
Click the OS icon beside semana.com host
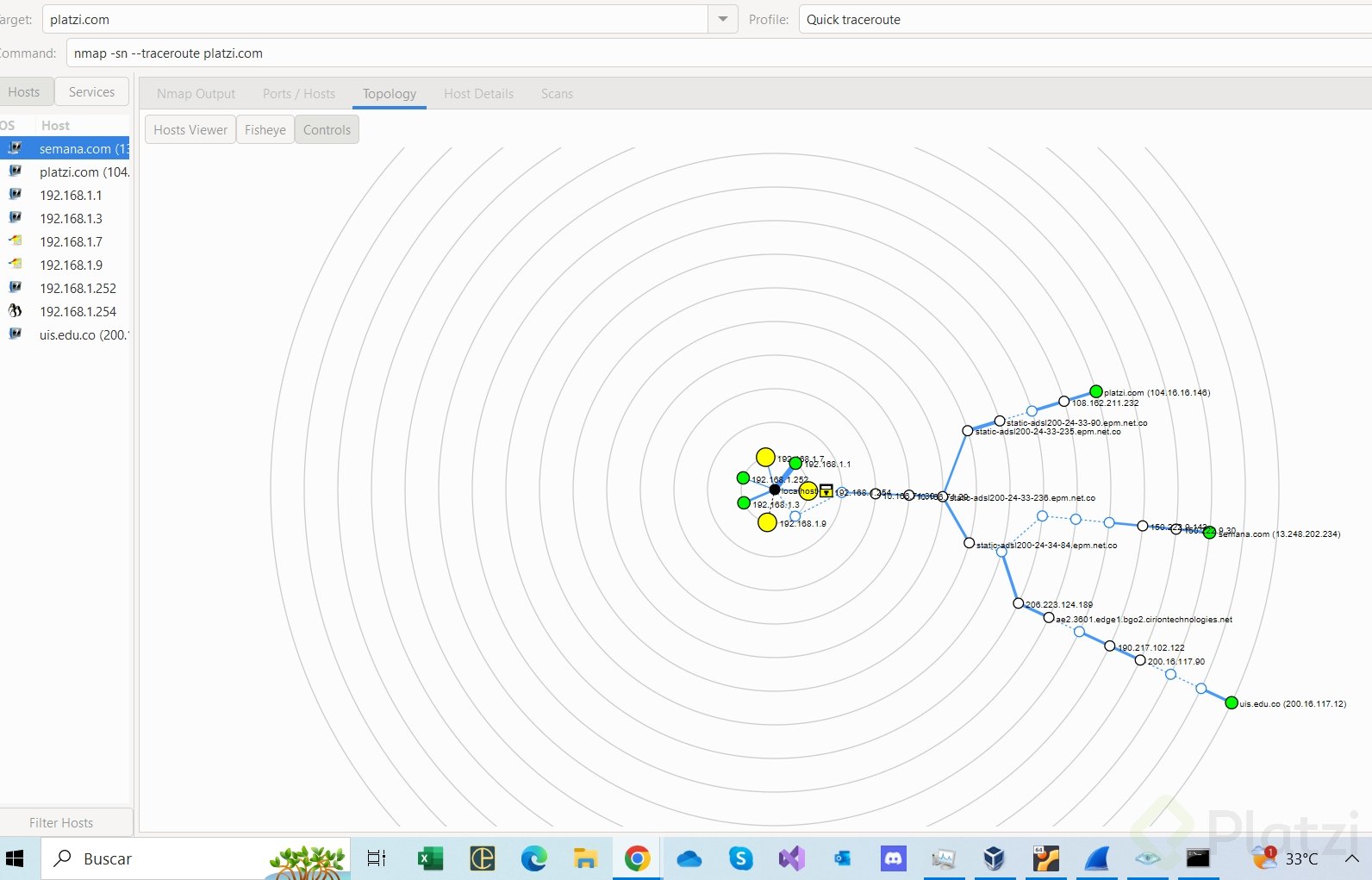pyautogui.click(x=15, y=148)
